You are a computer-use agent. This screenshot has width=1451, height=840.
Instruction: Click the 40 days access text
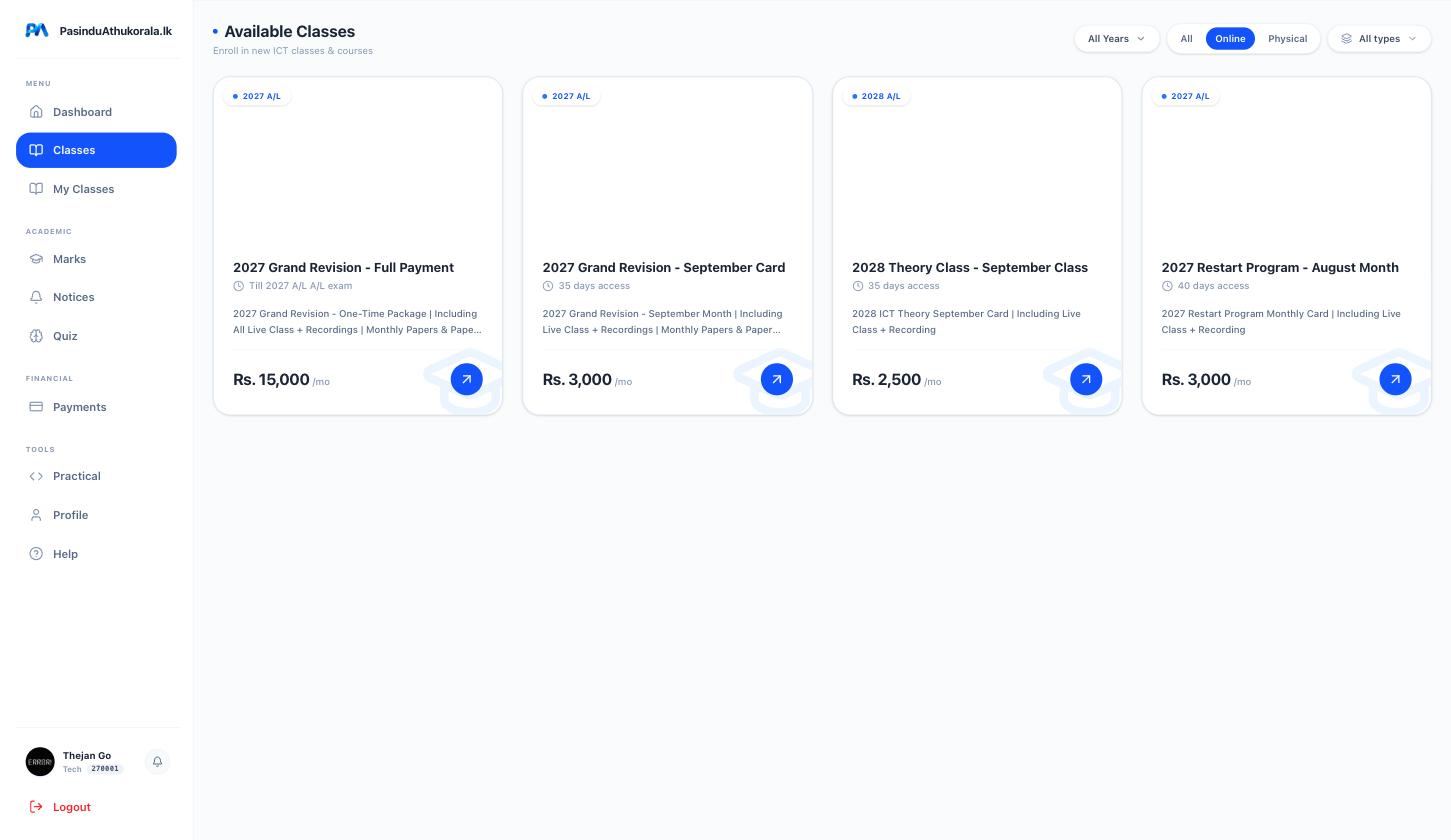tap(1213, 286)
